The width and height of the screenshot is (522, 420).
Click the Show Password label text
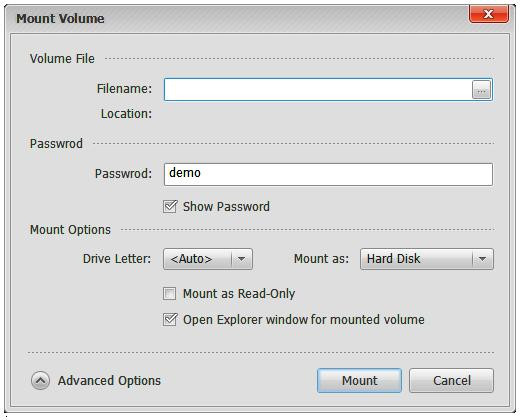(226, 207)
